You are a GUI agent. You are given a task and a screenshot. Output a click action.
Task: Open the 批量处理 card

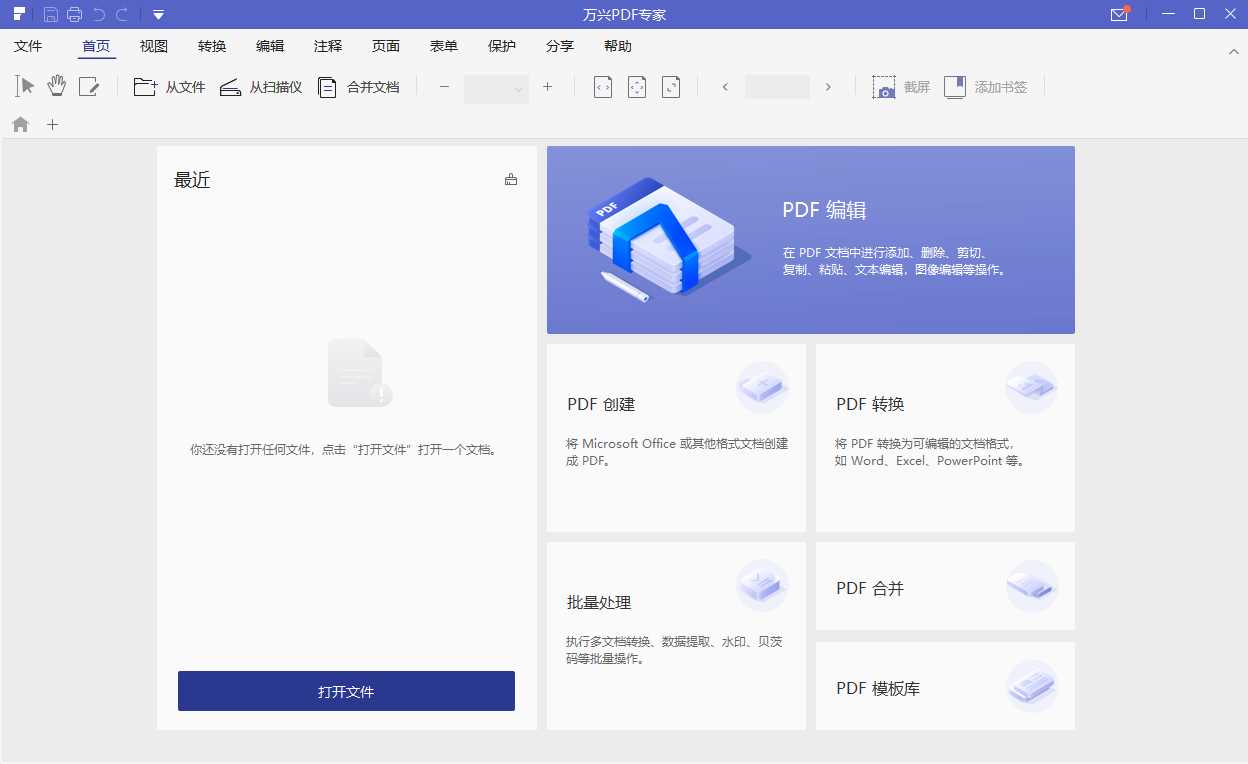[676, 636]
